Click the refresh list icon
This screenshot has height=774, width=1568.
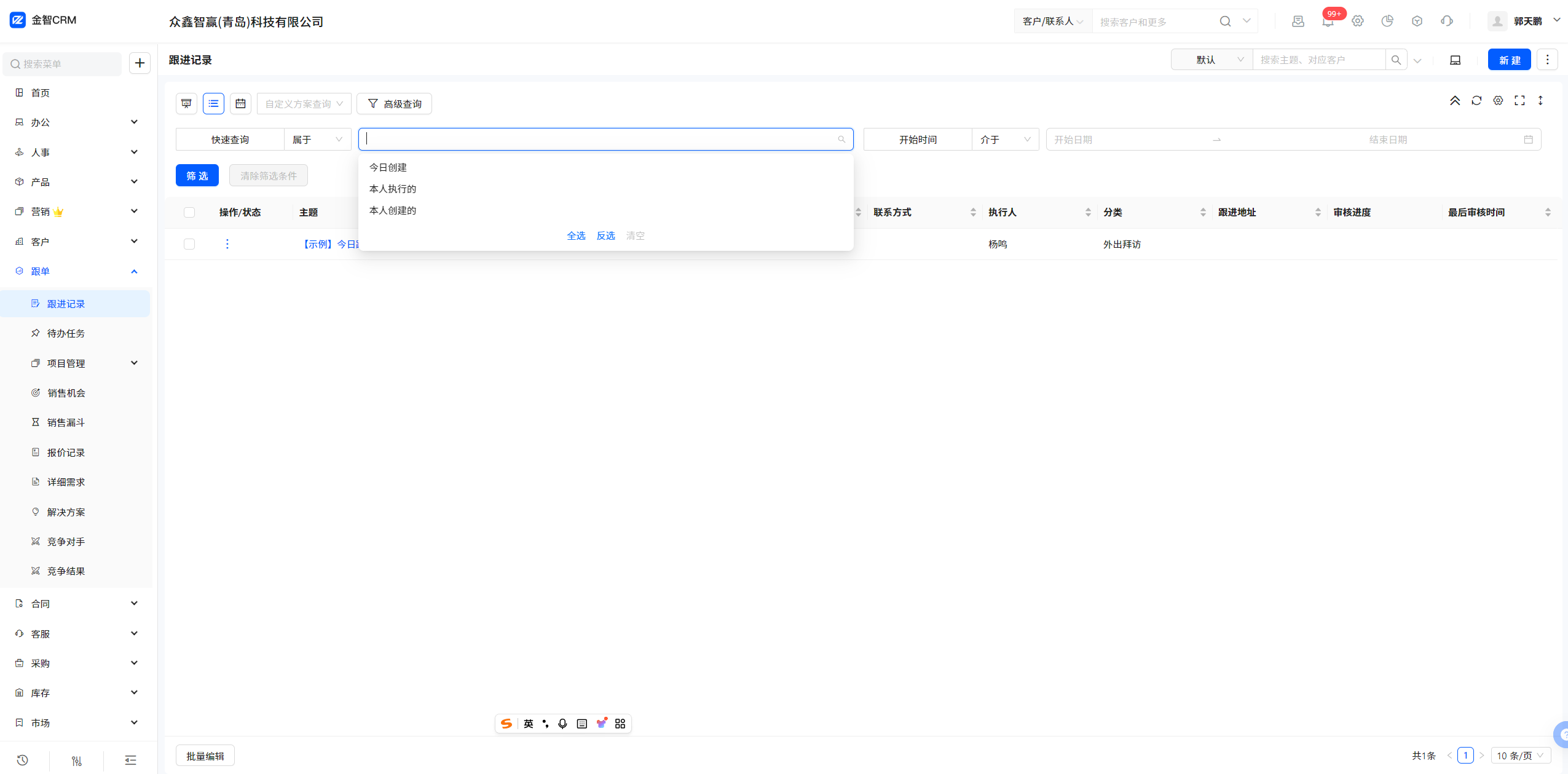coord(1476,101)
